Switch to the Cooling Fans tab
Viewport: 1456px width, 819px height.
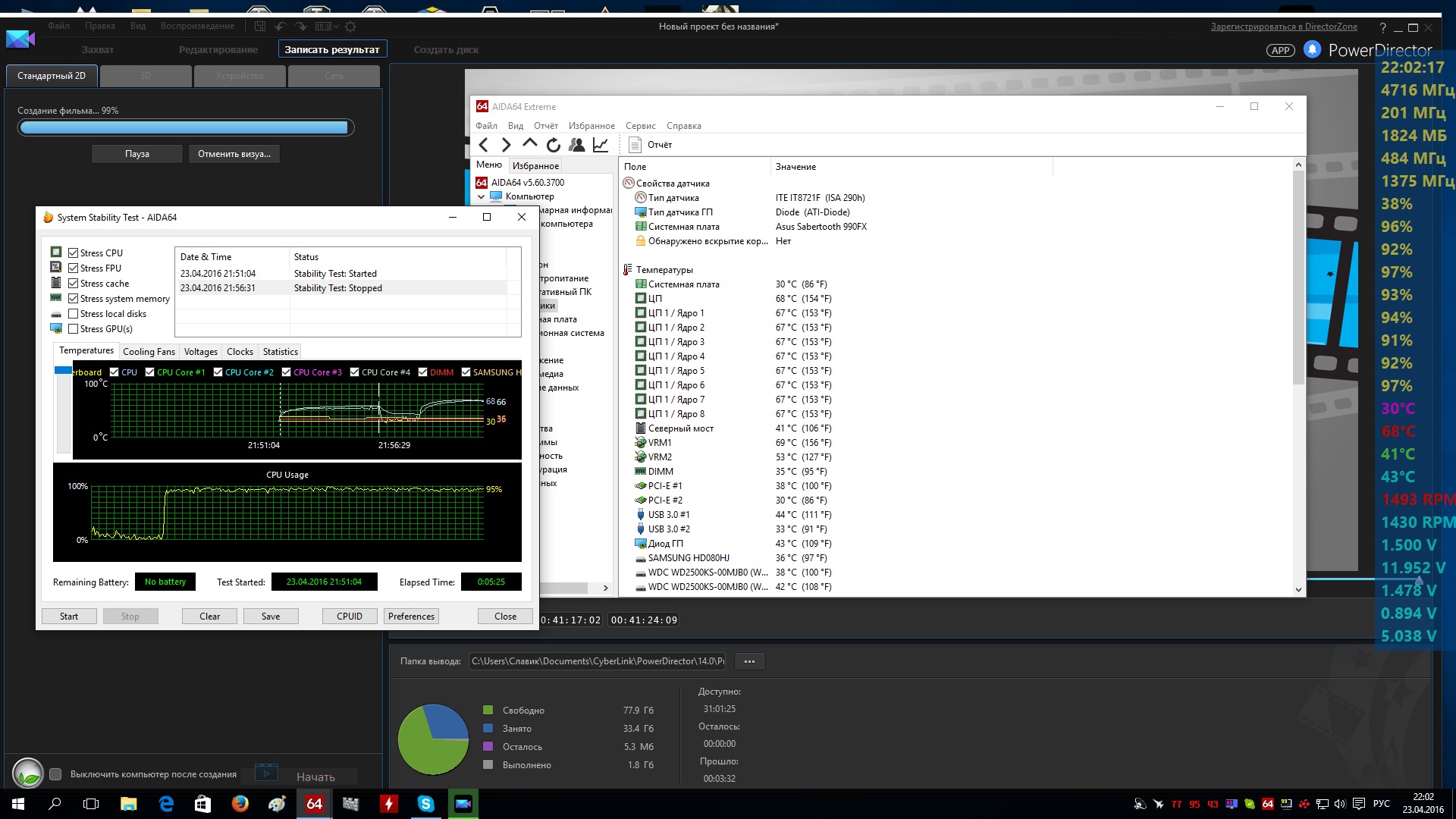click(149, 352)
